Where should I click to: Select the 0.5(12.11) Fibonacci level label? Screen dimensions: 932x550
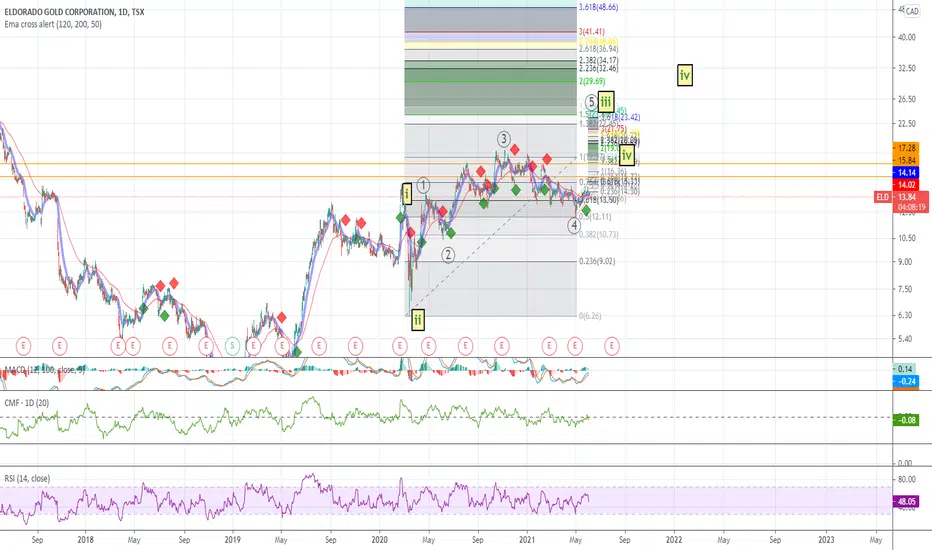[x=595, y=217]
